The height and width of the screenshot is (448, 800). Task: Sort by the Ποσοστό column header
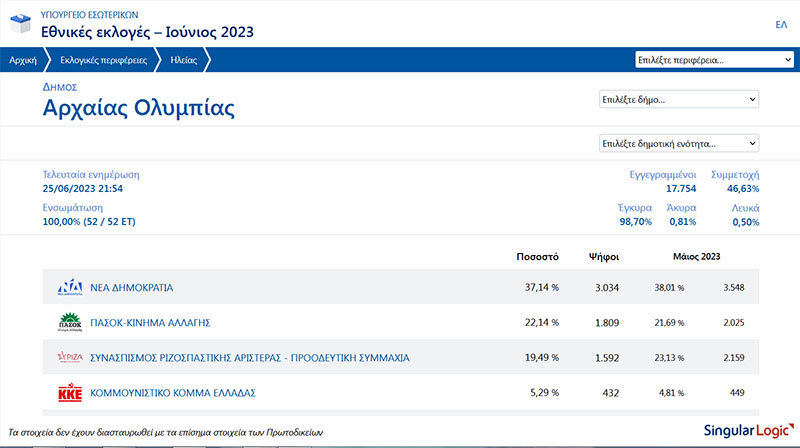537,256
